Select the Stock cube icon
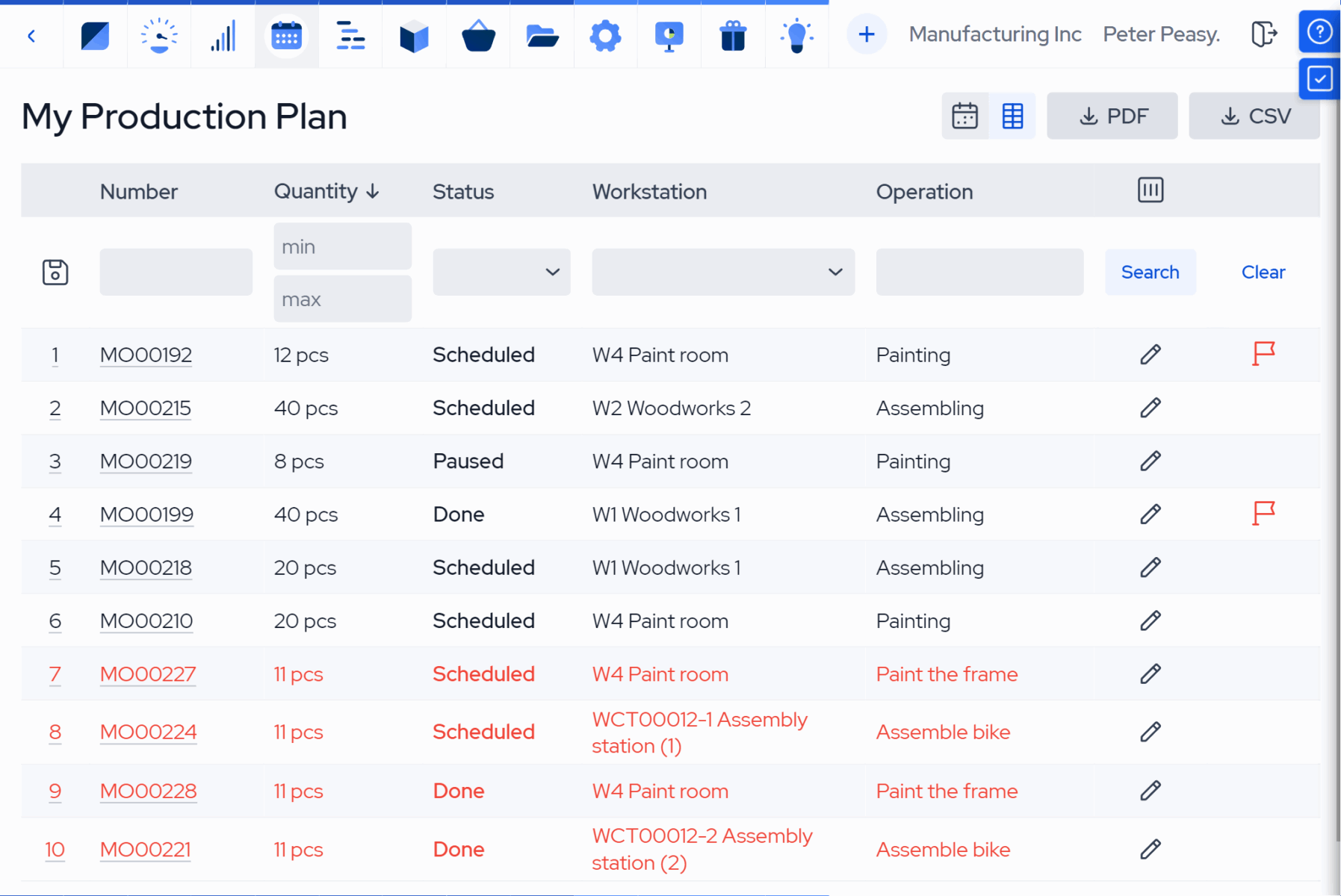 tap(414, 34)
